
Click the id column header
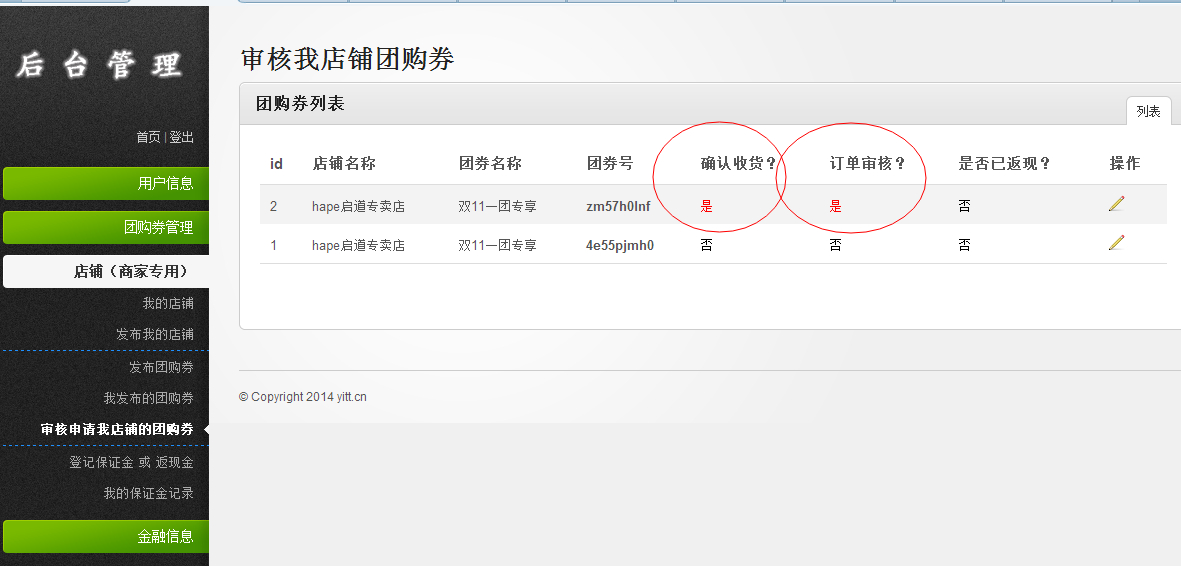pyautogui.click(x=276, y=164)
